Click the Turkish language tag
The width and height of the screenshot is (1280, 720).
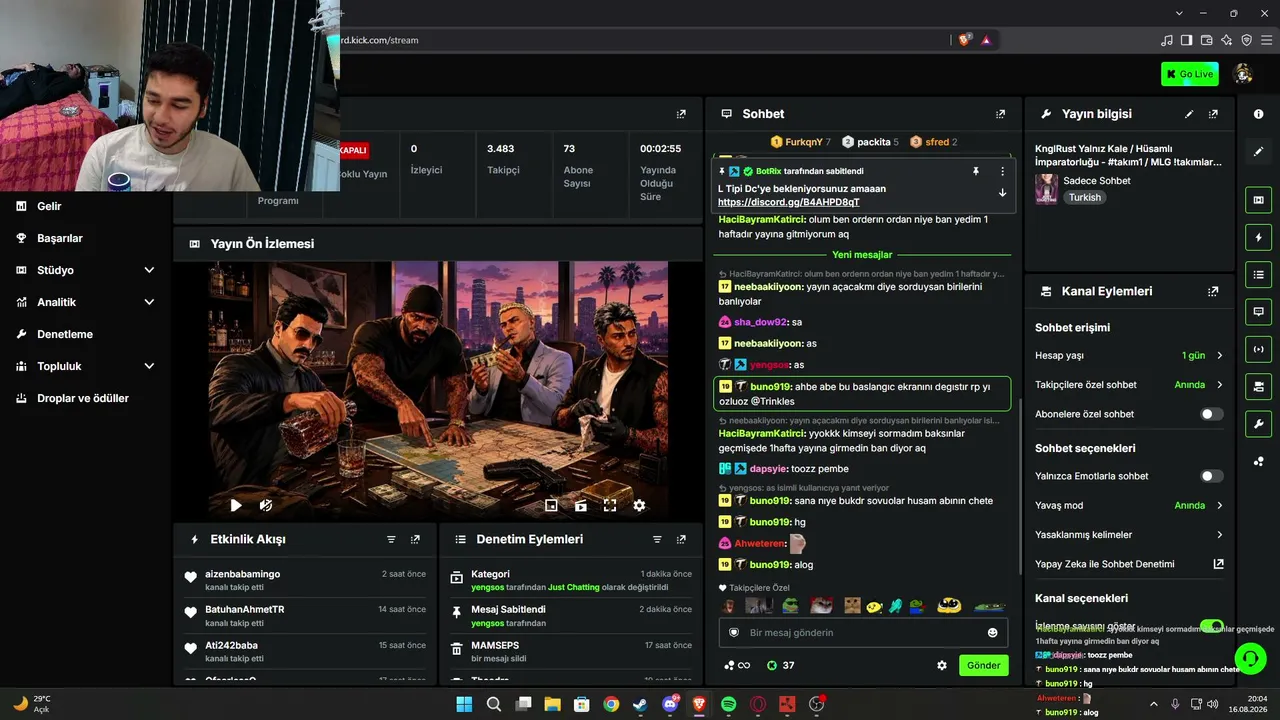1085,197
